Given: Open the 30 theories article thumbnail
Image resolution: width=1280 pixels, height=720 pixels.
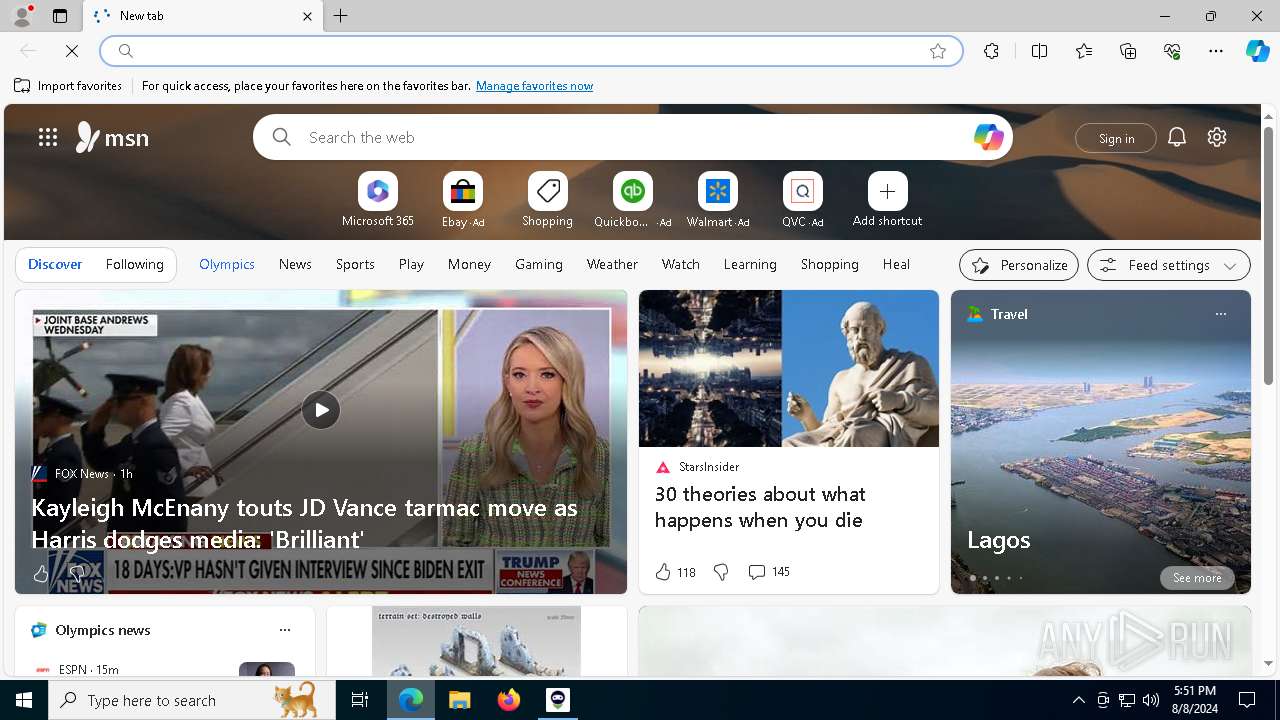Looking at the screenshot, I should pos(789,368).
